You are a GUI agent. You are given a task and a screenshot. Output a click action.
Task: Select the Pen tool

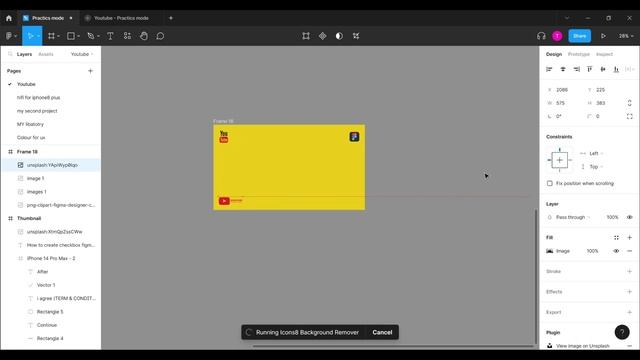click(x=91, y=36)
